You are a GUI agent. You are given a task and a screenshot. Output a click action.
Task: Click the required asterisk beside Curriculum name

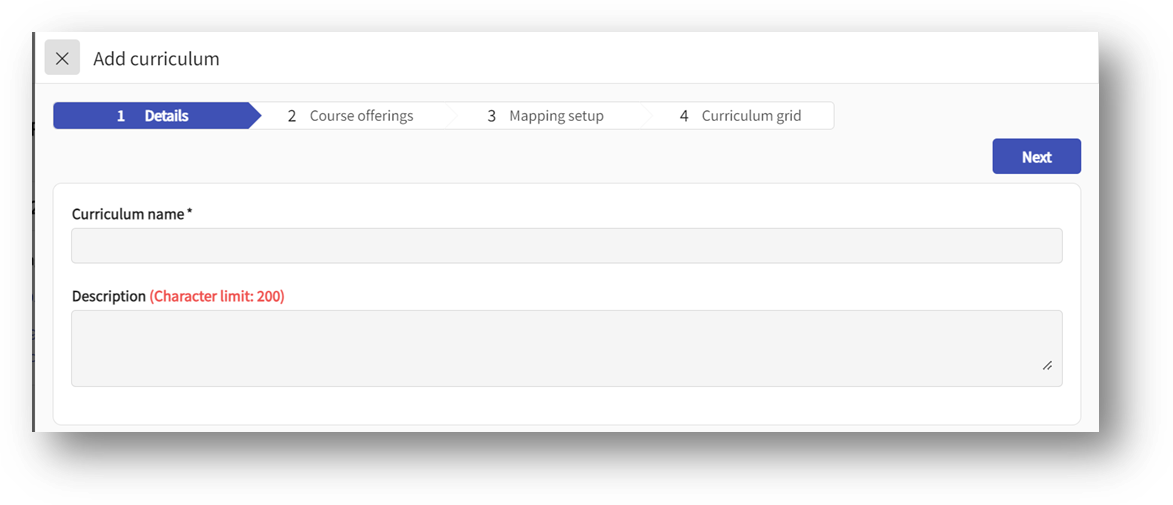pyautogui.click(x=190, y=213)
